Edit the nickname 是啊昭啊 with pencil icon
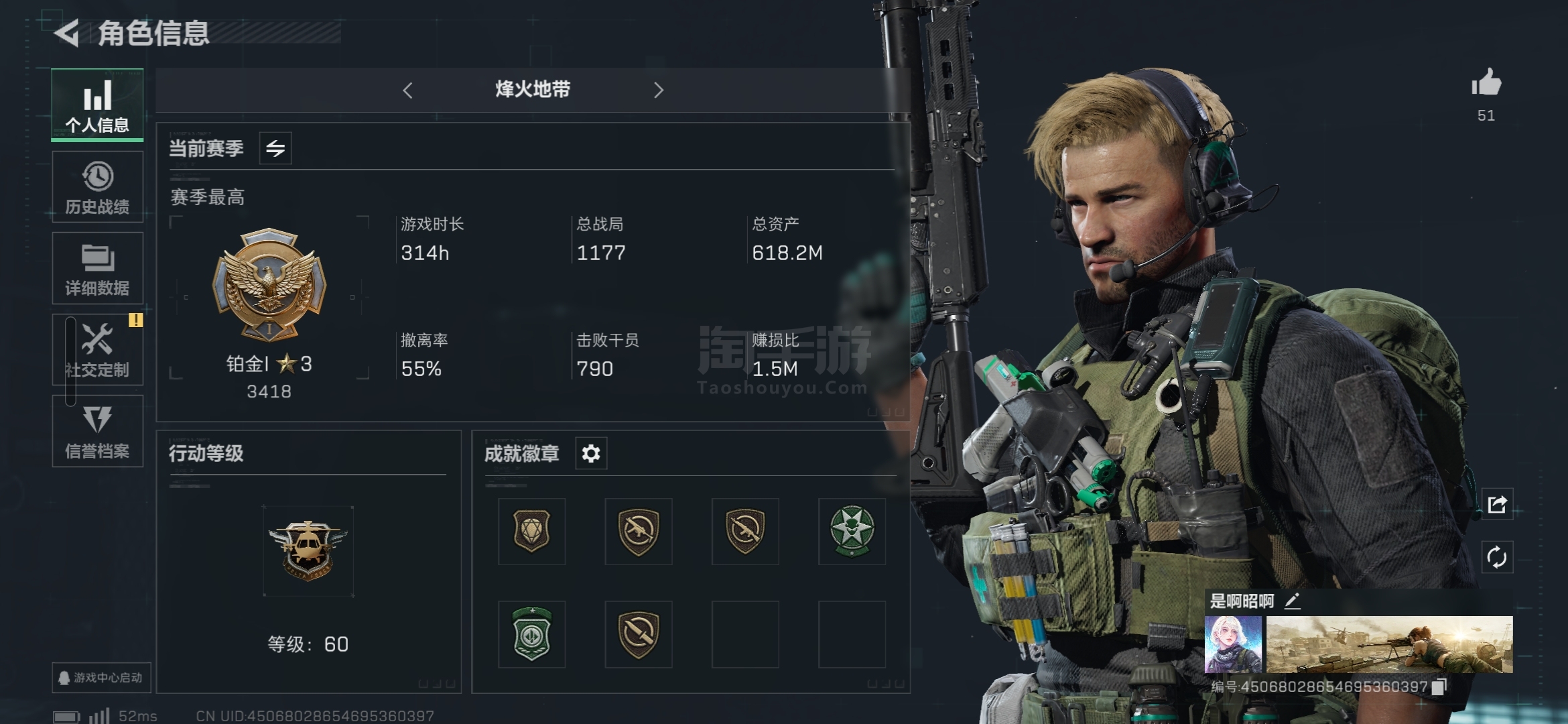 (x=1293, y=601)
